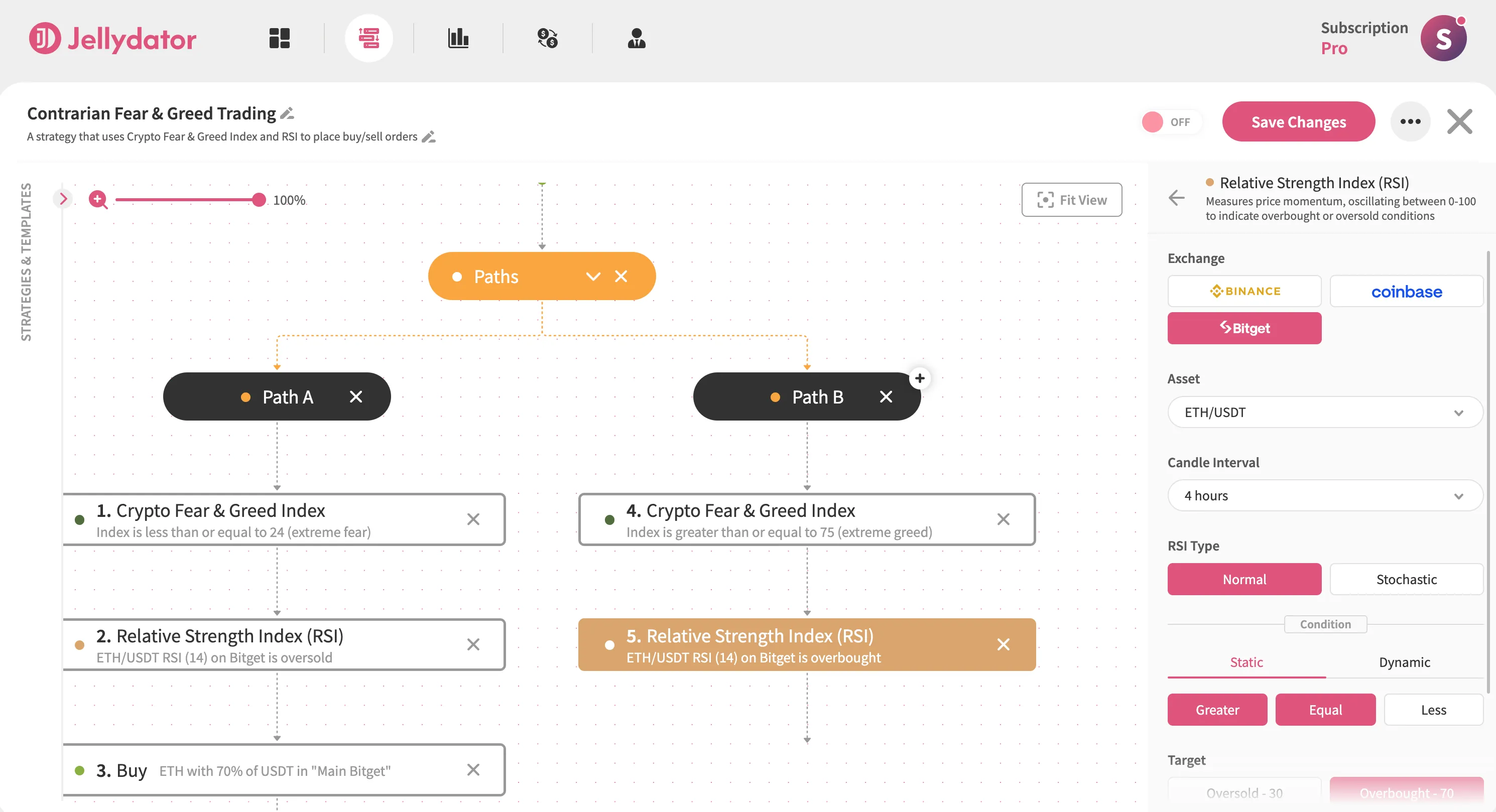This screenshot has width=1496, height=812.
Task: Select Oversold - 30 target
Action: 1244,792
